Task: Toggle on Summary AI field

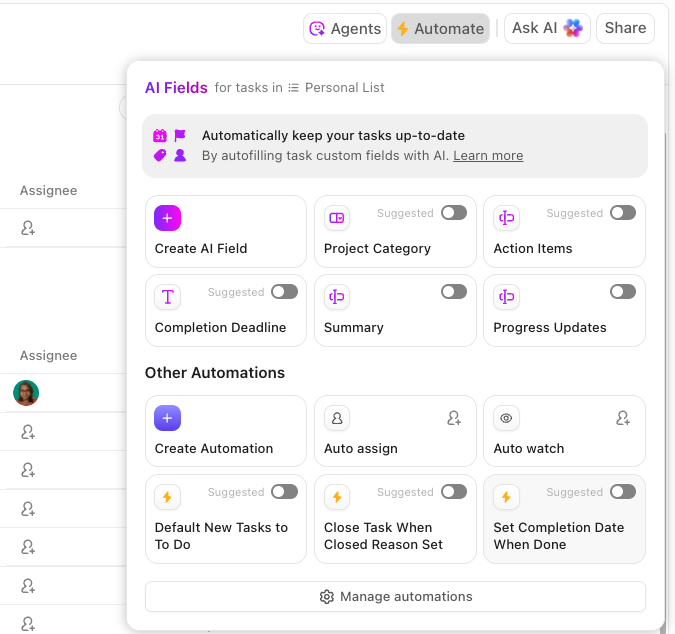Action: tap(454, 291)
